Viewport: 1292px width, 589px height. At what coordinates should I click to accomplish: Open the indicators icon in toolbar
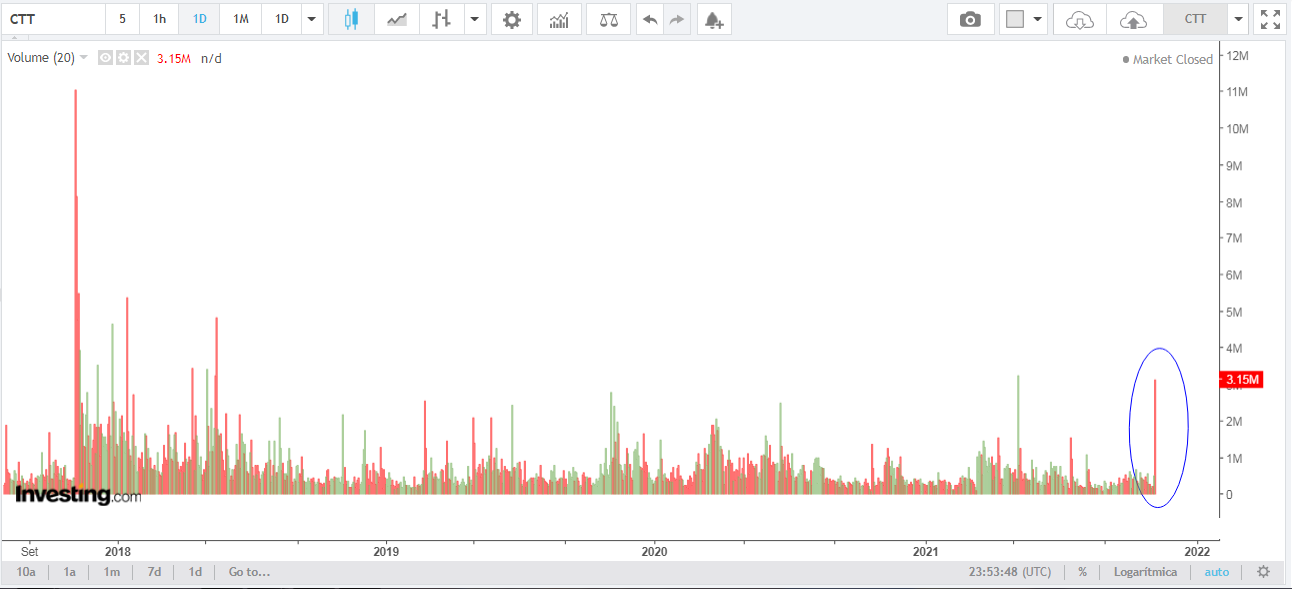(559, 19)
